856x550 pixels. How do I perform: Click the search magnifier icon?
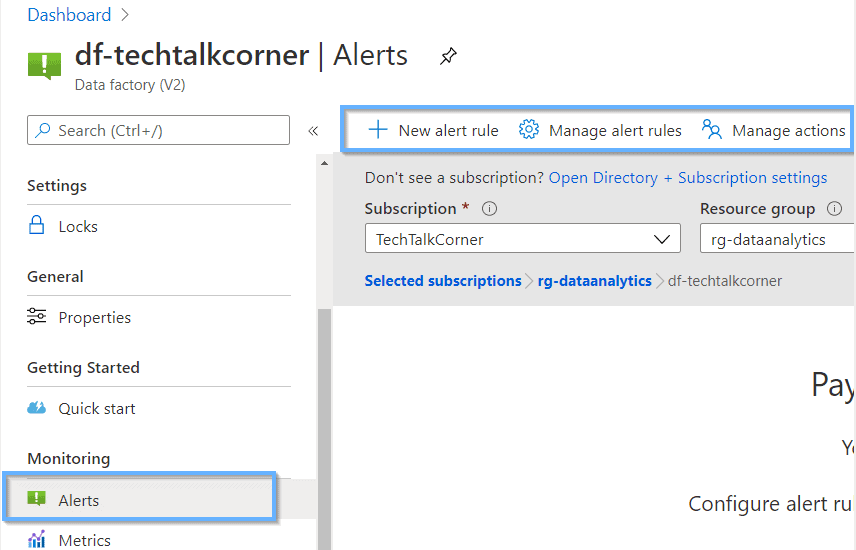tap(43, 130)
